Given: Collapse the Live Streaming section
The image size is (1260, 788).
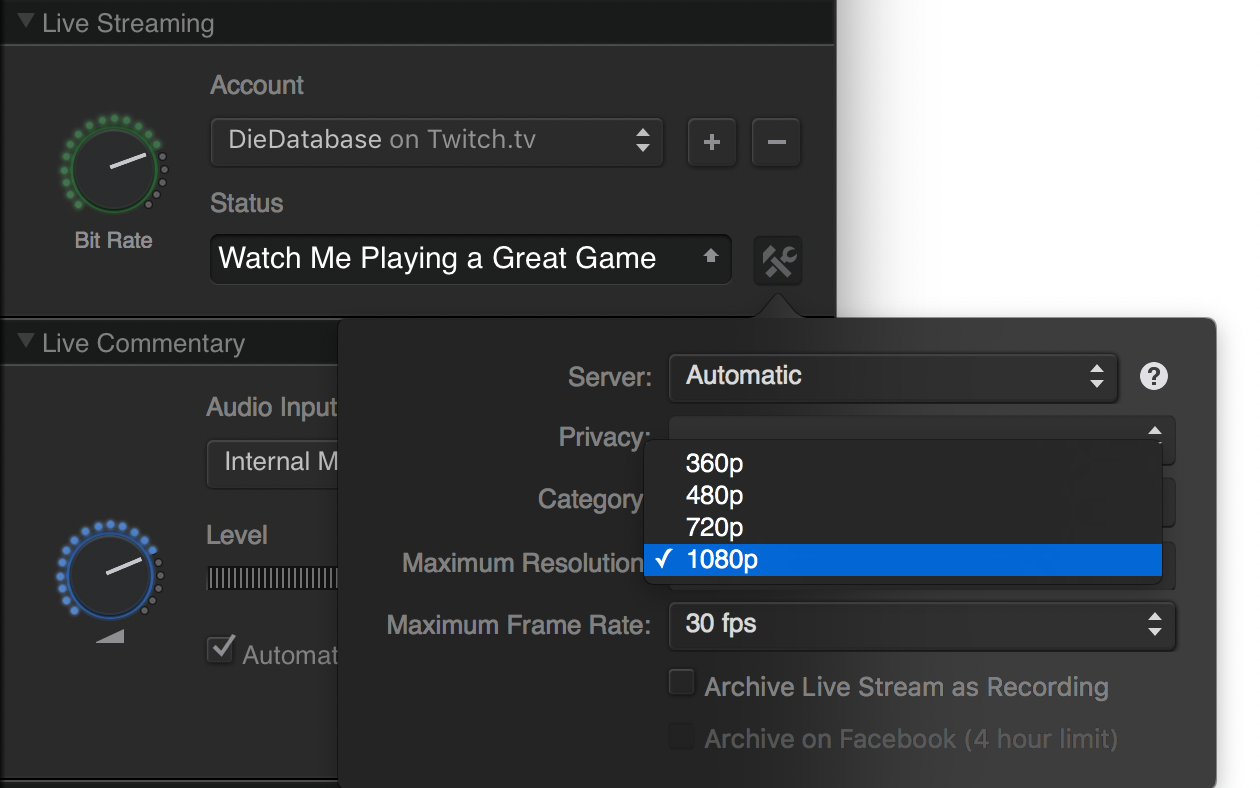Looking at the screenshot, I should pyautogui.click(x=26, y=22).
